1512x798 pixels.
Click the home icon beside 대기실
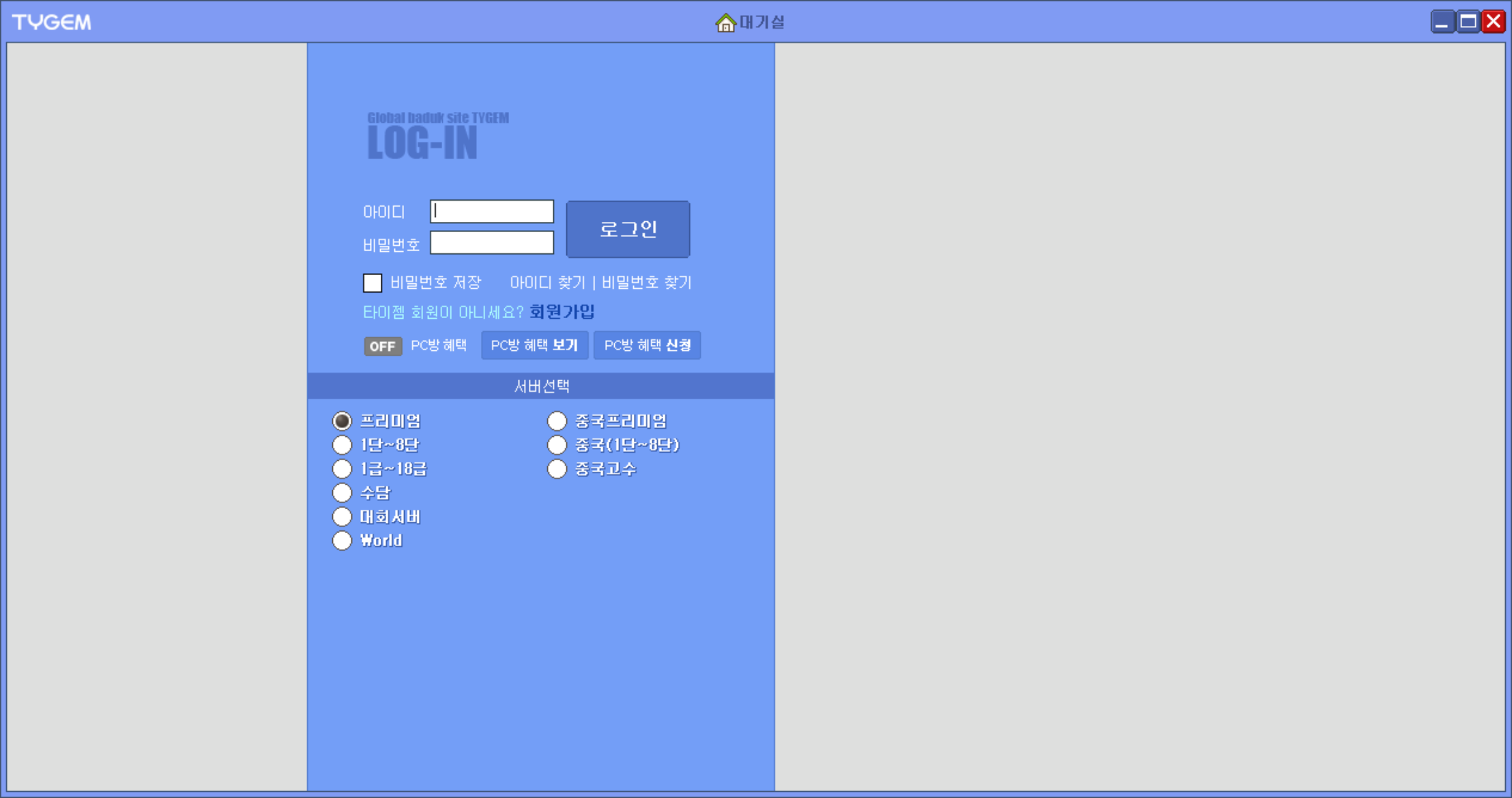[x=725, y=23]
